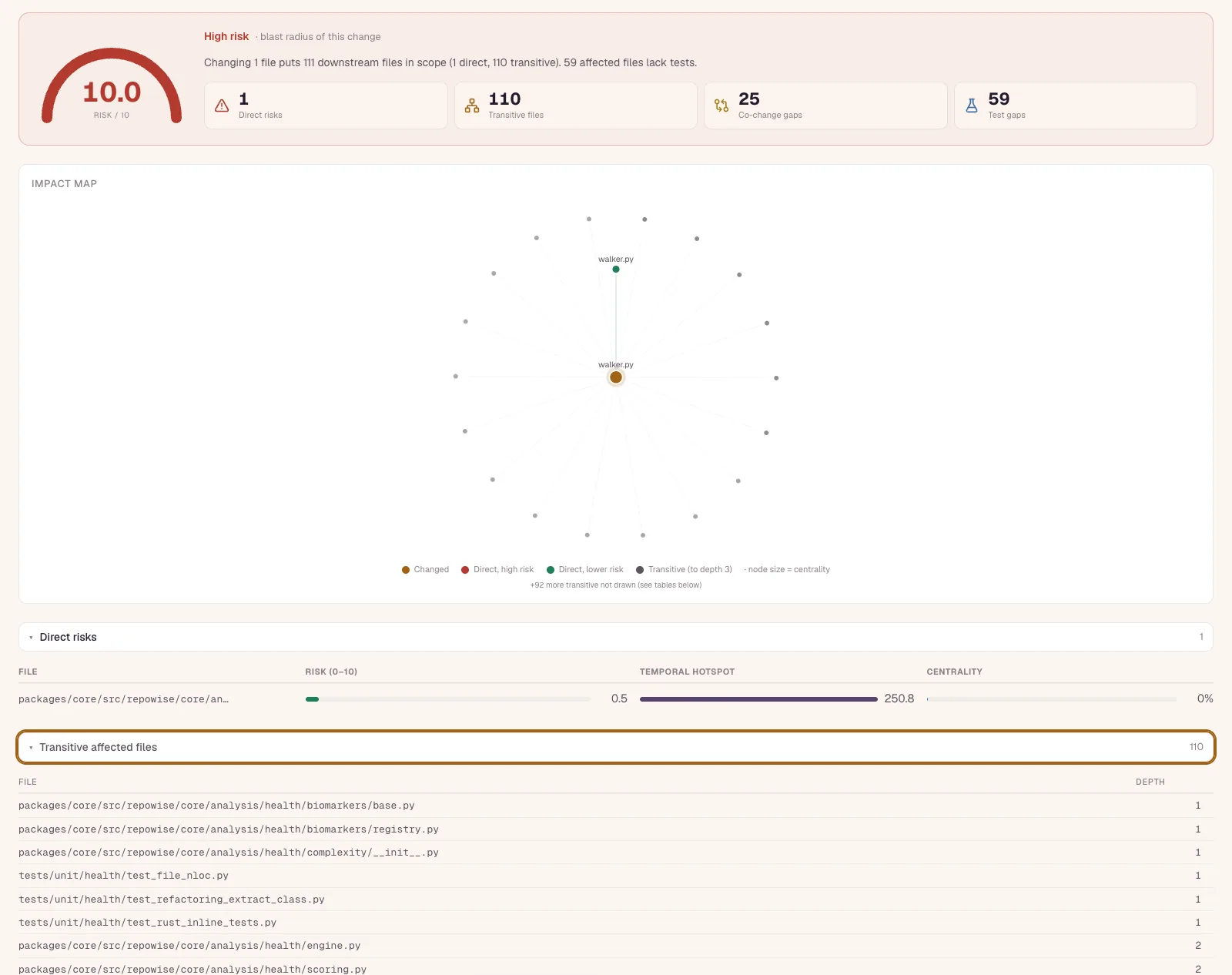Click the CENTRALITY column header
1232x975 pixels.
pyautogui.click(x=954, y=672)
